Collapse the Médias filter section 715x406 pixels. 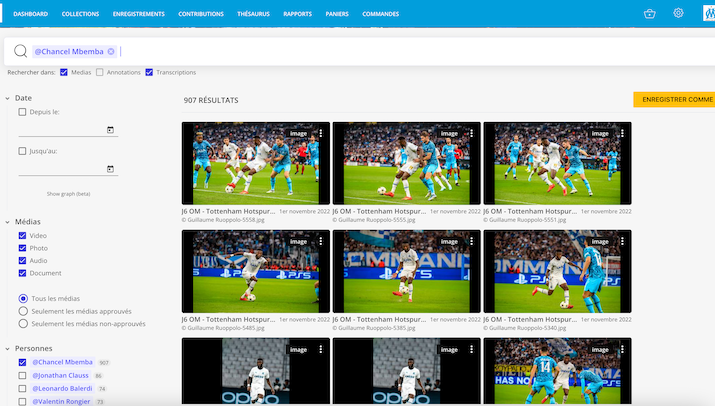(8, 221)
